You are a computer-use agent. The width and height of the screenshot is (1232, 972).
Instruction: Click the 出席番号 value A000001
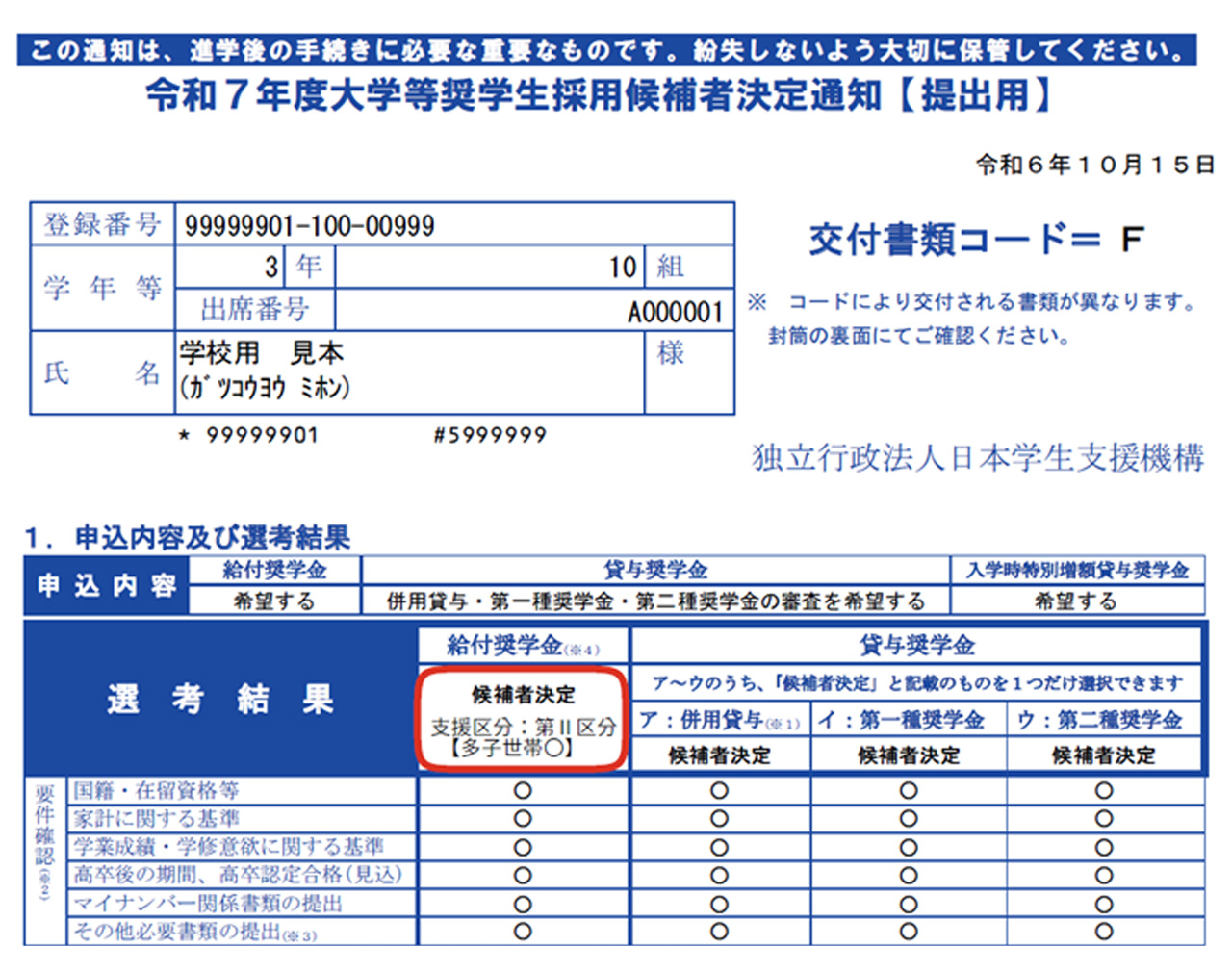675,312
